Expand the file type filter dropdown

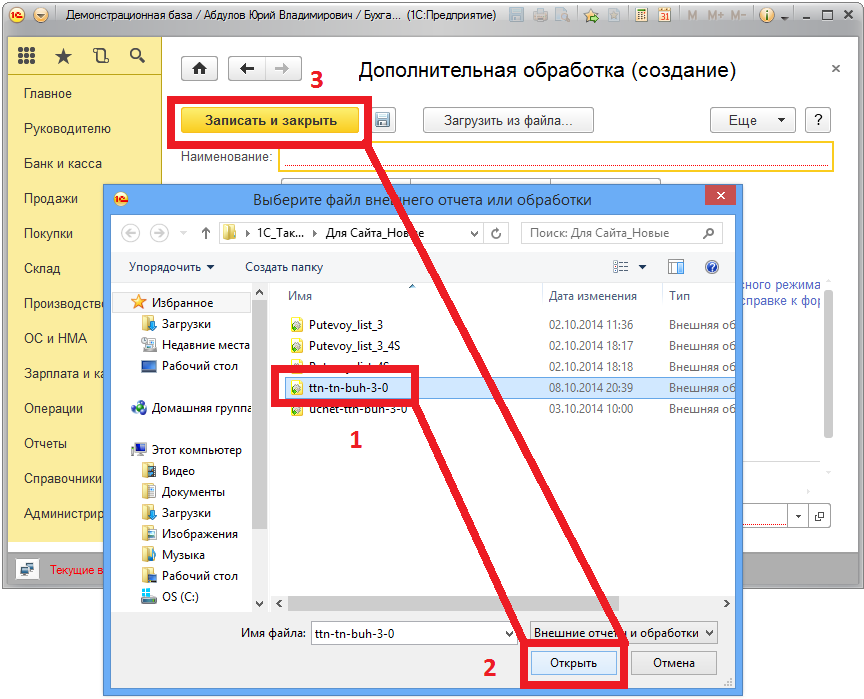[624, 633]
